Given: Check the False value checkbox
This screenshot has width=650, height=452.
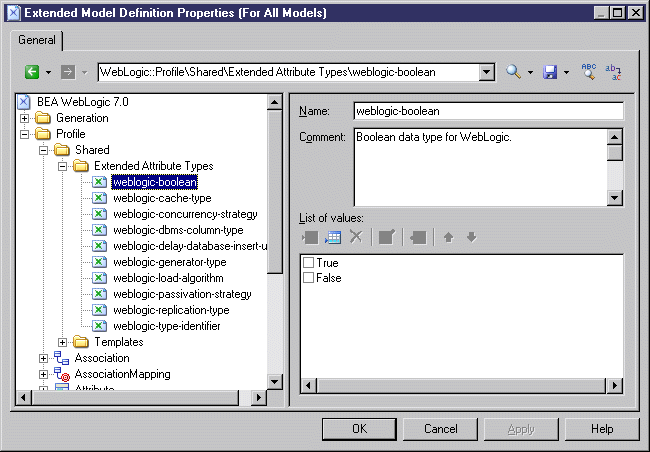Looking at the screenshot, I should pos(308,277).
